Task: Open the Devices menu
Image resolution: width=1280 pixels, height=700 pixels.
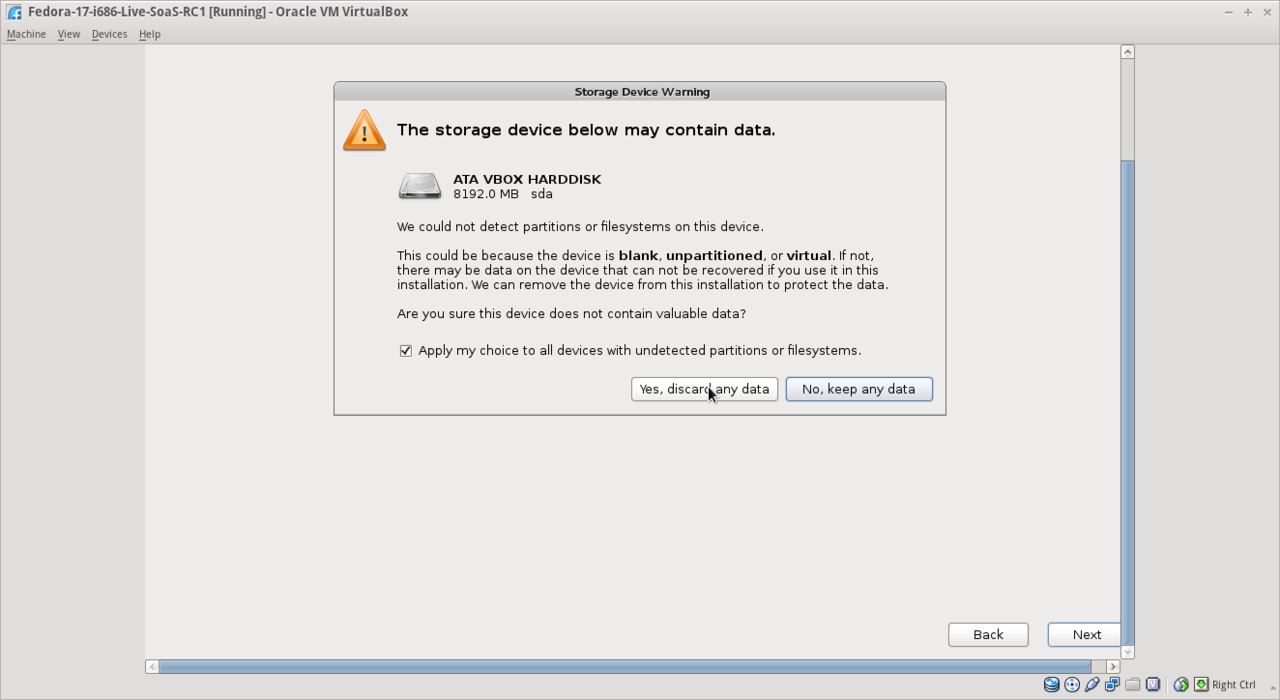Action: point(109,33)
